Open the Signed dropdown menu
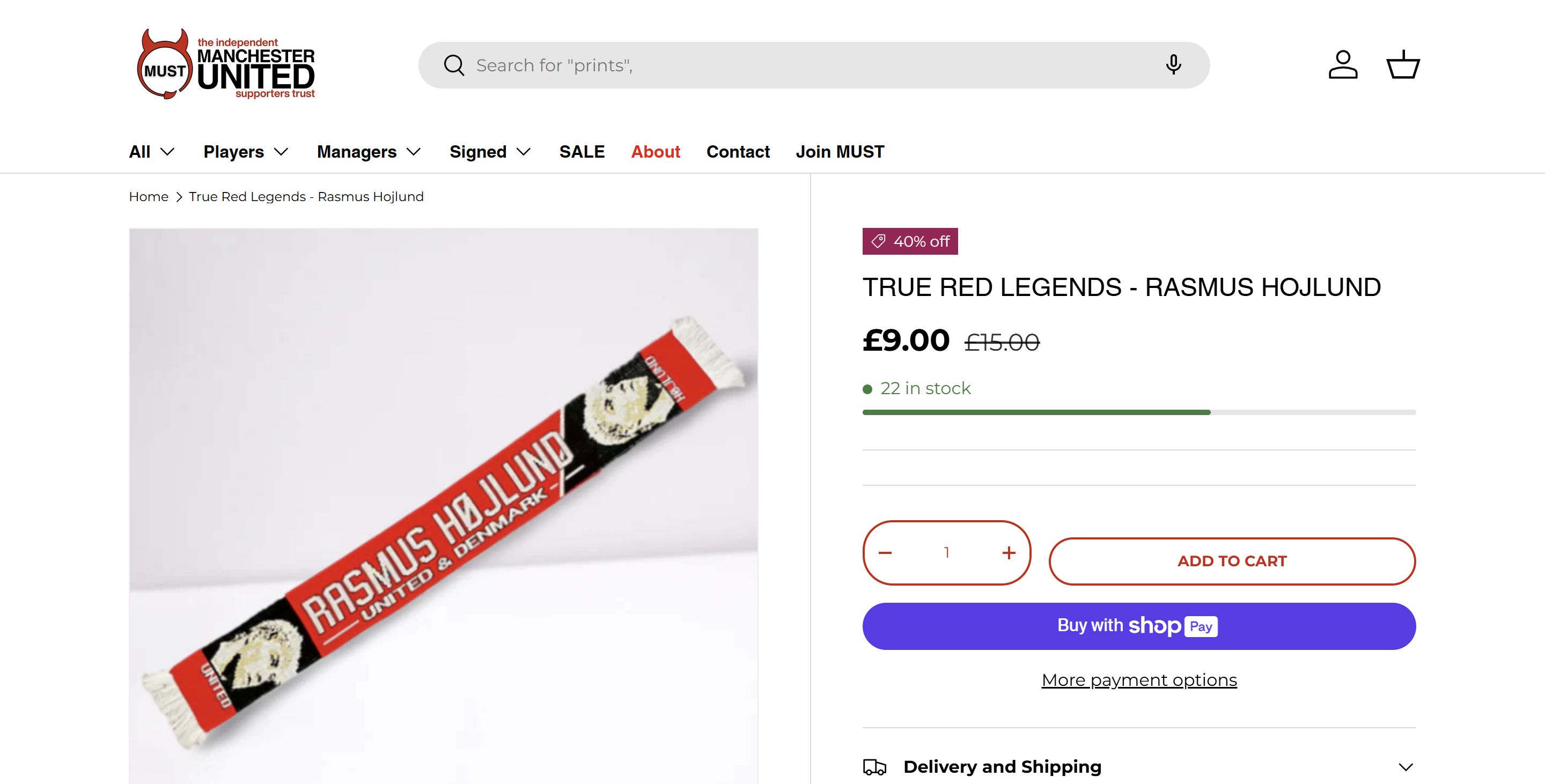The height and width of the screenshot is (784, 1545). 490,152
